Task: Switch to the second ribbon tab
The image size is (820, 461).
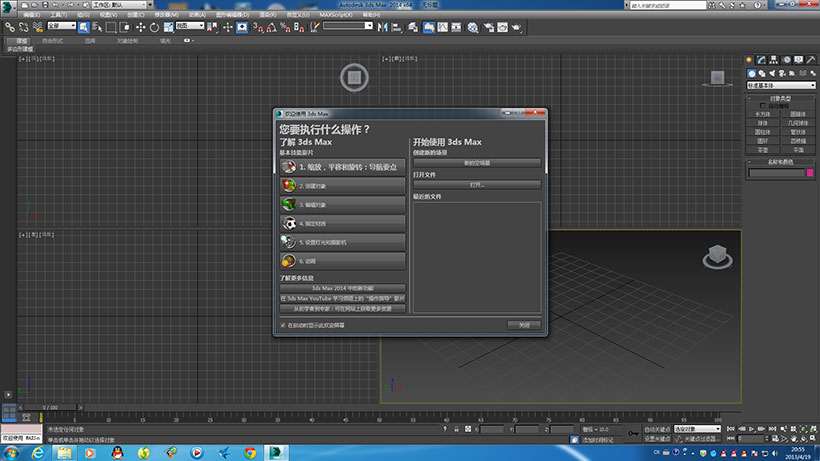Action: pyautogui.click(x=52, y=41)
